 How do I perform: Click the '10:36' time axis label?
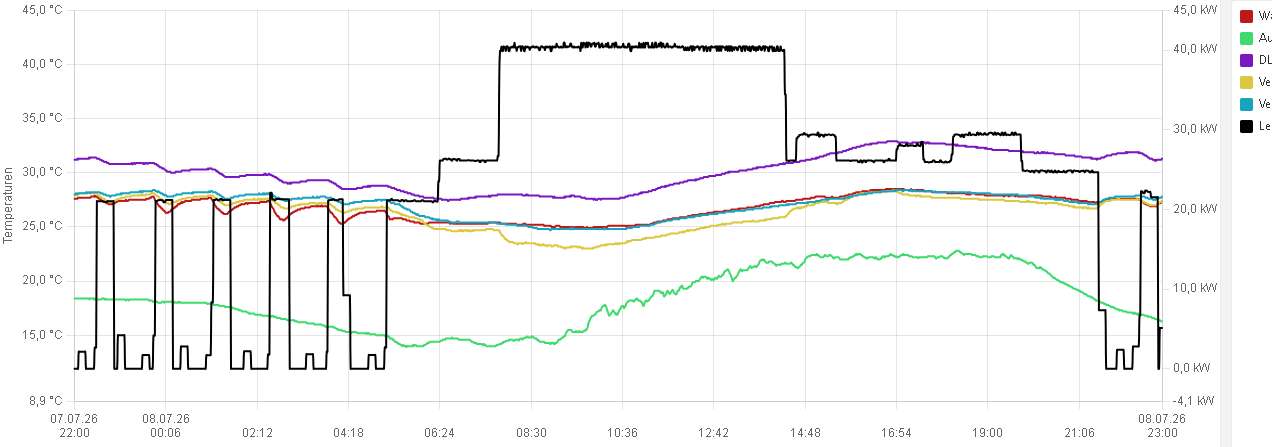coord(622,433)
